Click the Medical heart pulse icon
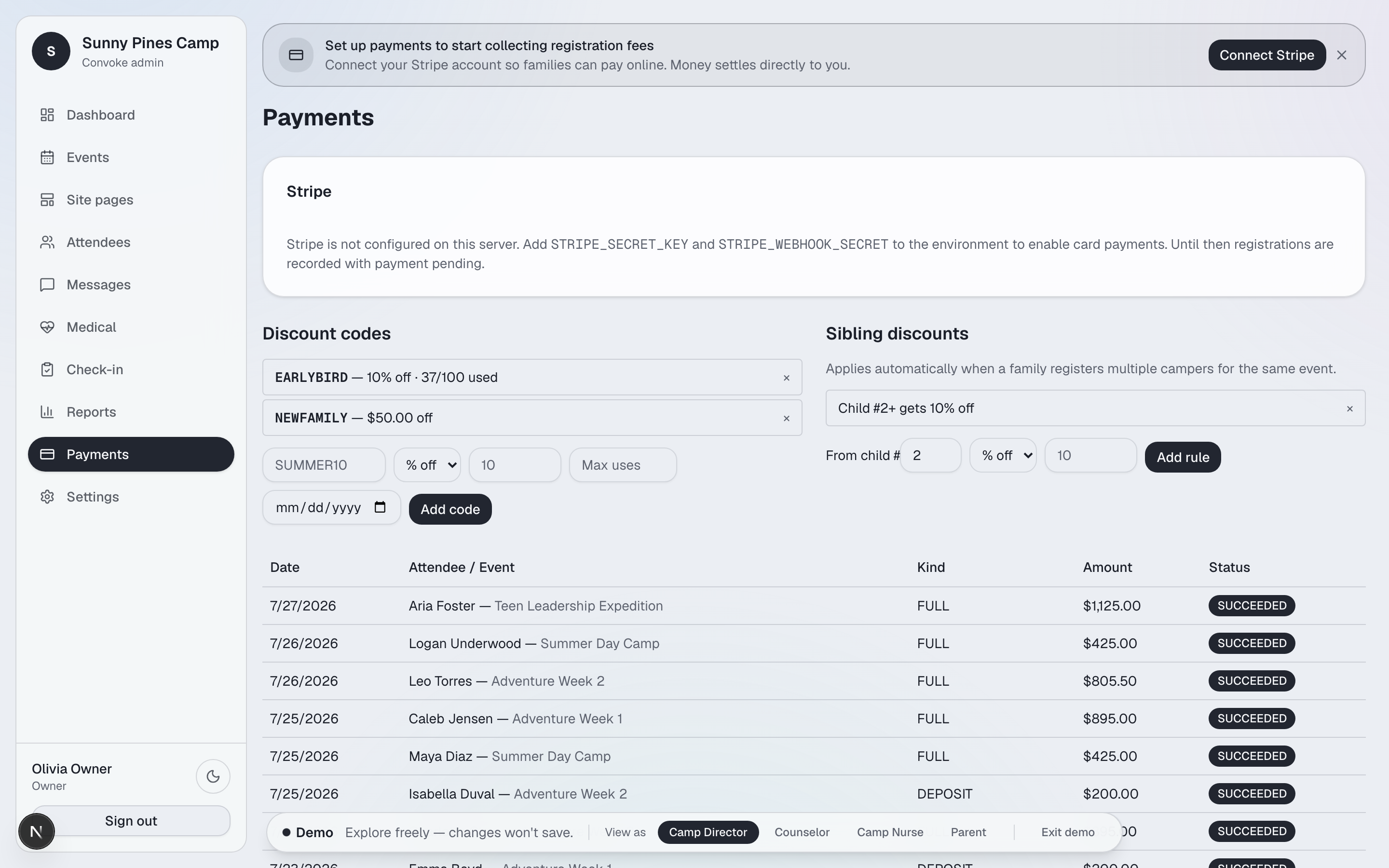Screen dimensions: 1389x868 pos(47,327)
